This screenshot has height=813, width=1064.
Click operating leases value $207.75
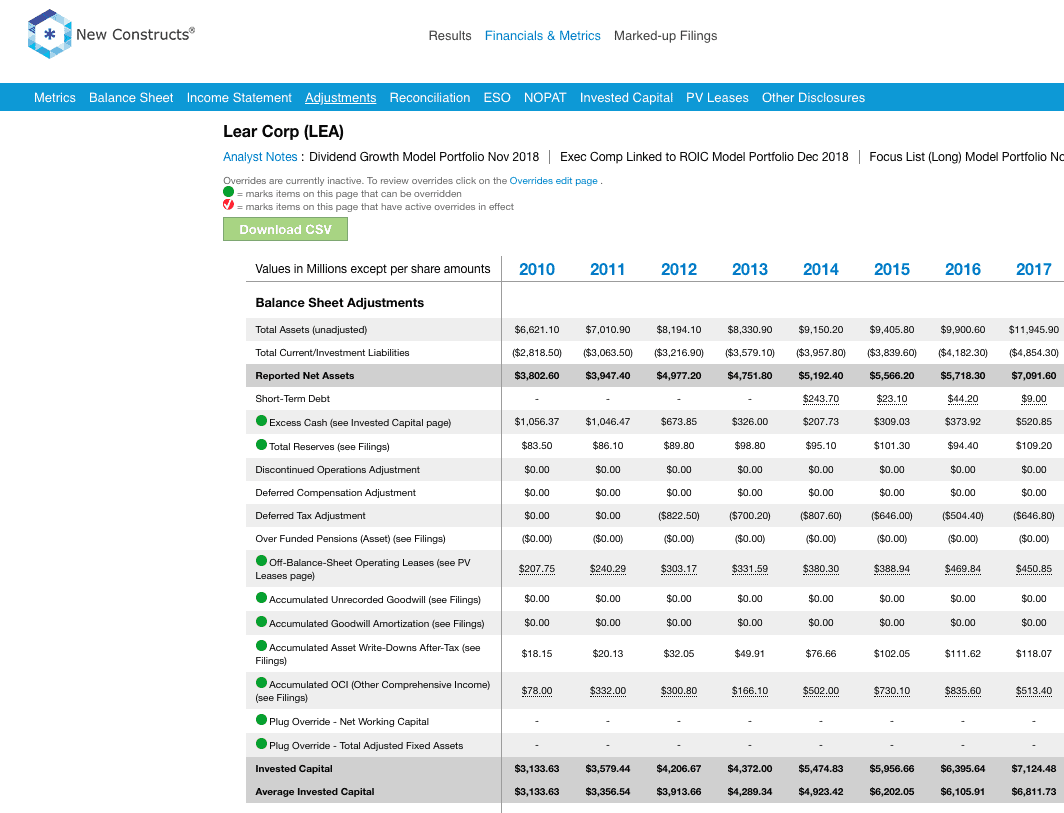pyautogui.click(x=537, y=569)
